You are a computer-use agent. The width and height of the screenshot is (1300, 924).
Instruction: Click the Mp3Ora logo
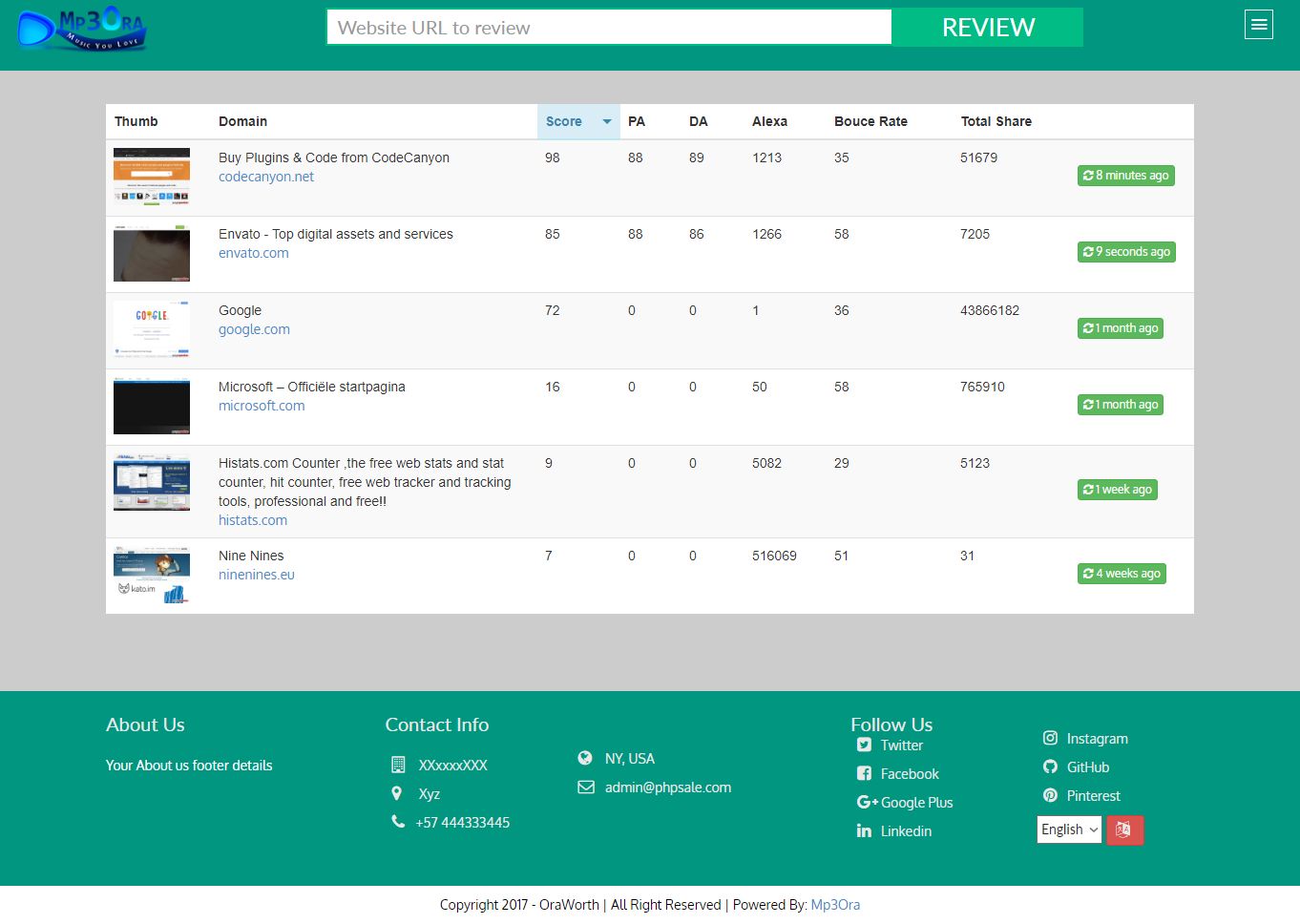click(x=82, y=29)
